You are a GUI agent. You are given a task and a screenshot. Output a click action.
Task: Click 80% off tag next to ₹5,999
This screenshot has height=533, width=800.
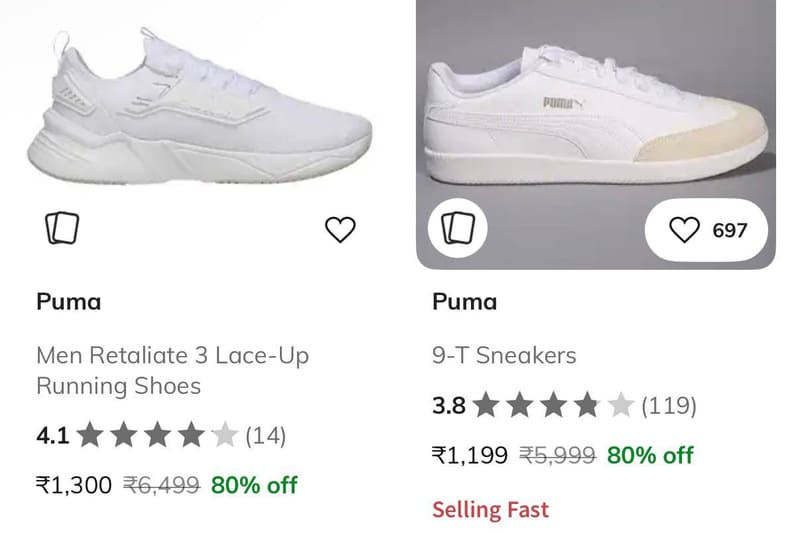(x=650, y=454)
